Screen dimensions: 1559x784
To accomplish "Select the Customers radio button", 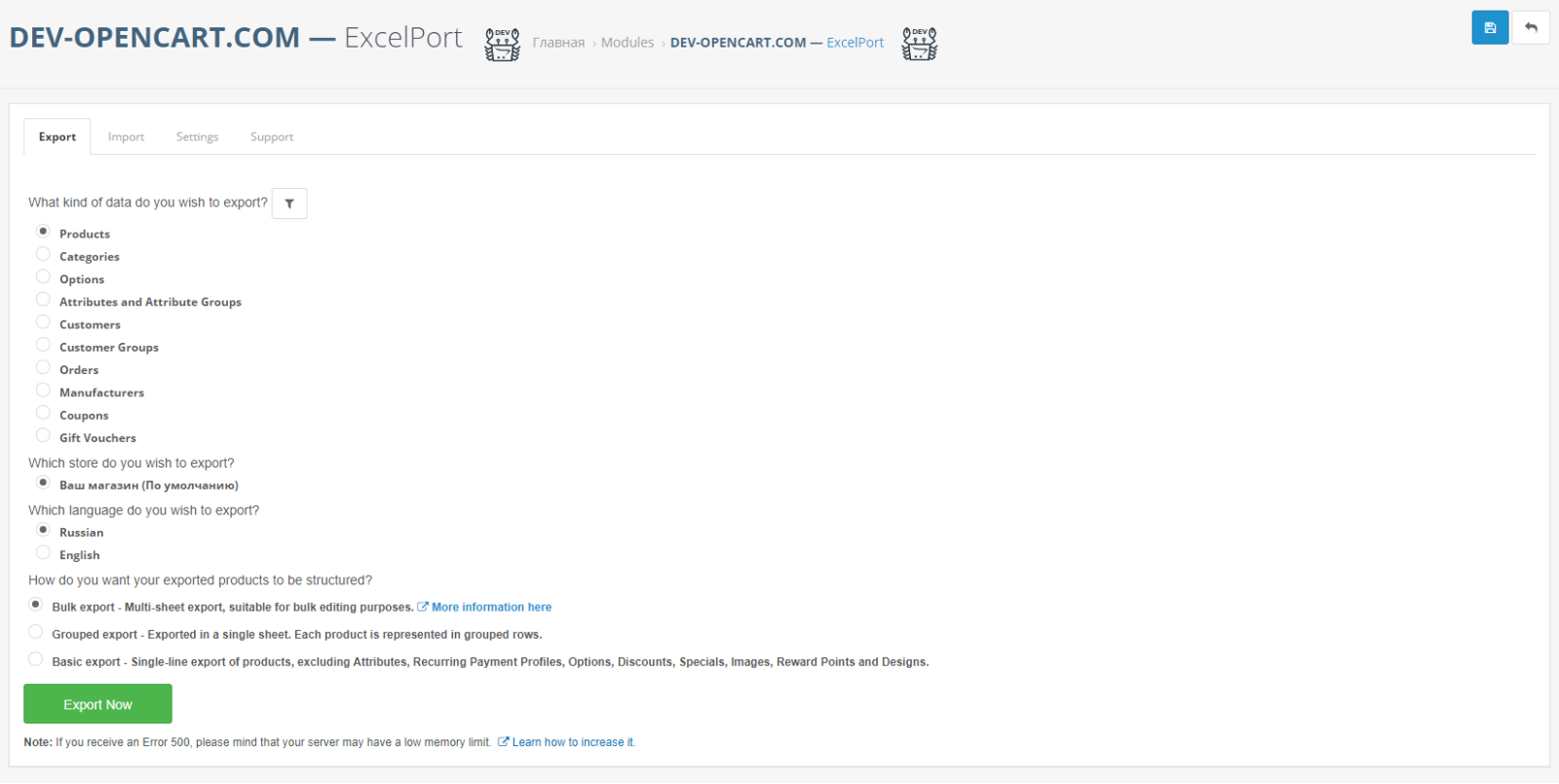I will coord(43,322).
